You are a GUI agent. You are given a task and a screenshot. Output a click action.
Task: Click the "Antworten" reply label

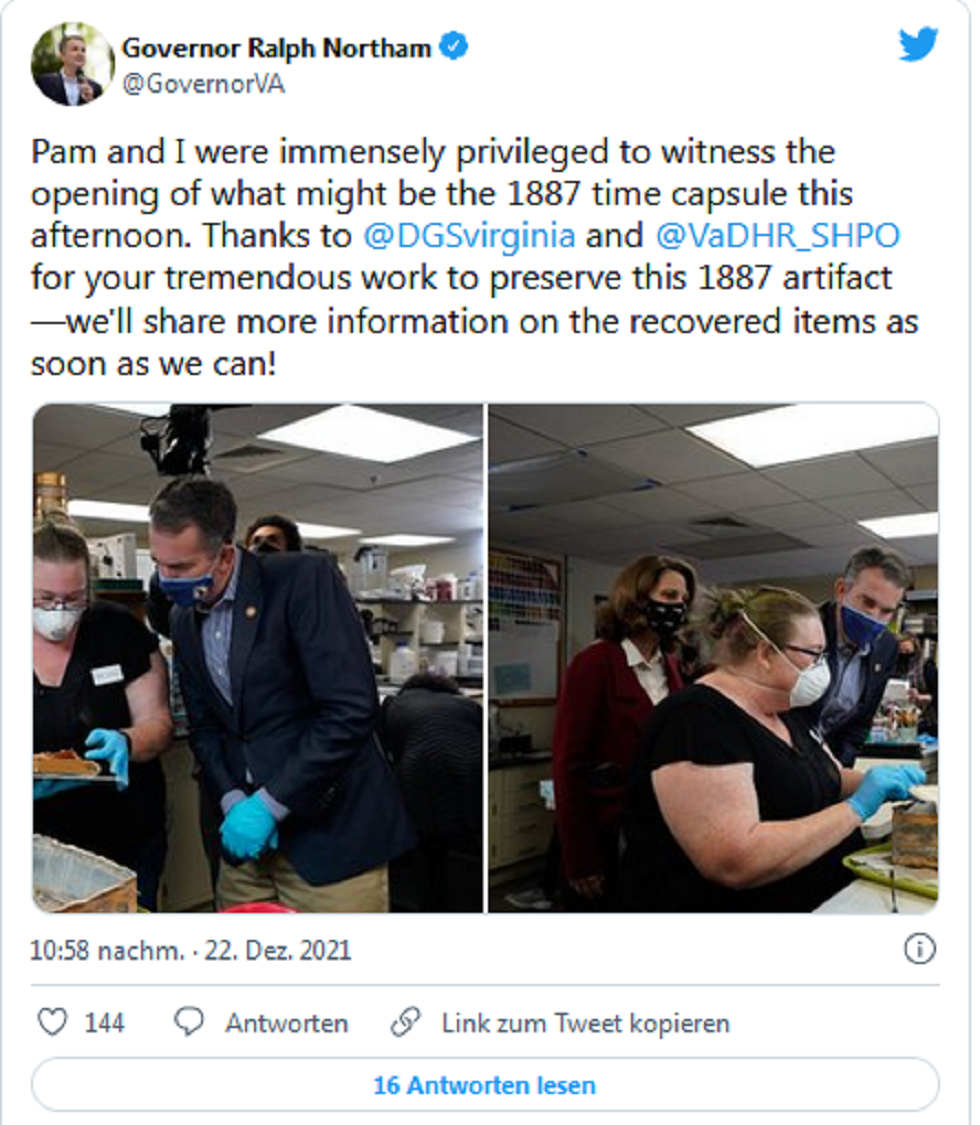pyautogui.click(x=286, y=1023)
